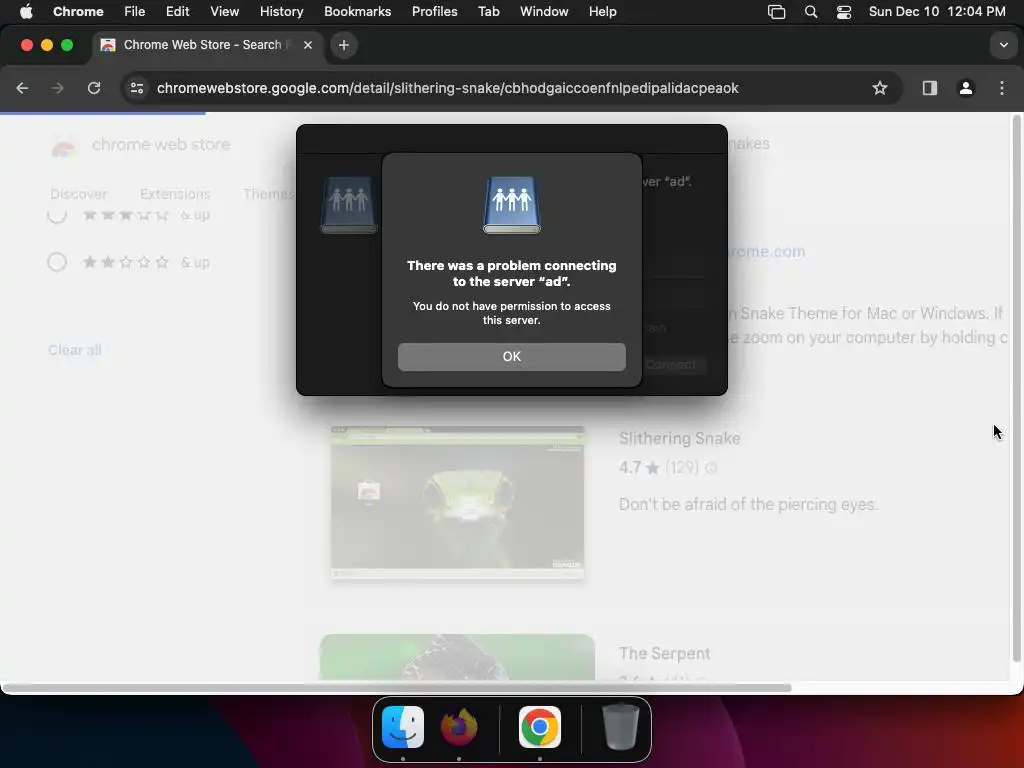Click 'Don't be afraid of the piercing eyes.'
Image resolution: width=1024 pixels, height=768 pixels.
tap(748, 505)
